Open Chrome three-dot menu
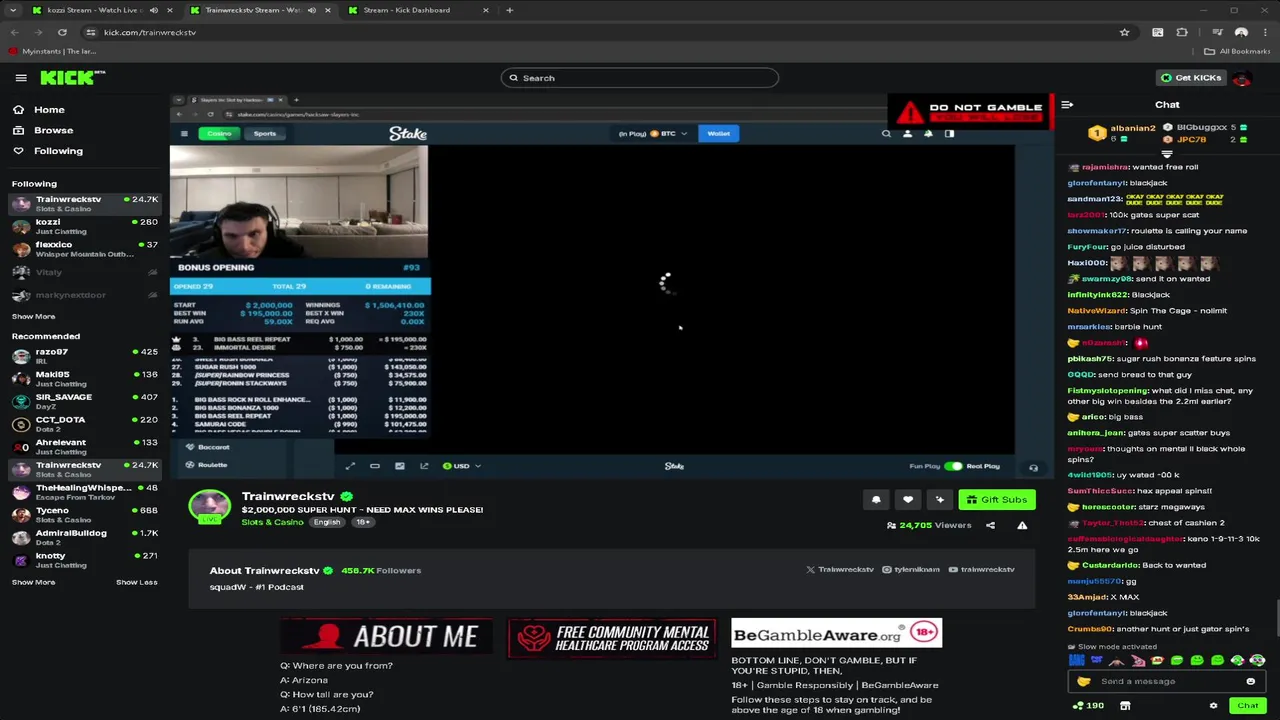The image size is (1280, 720). [1266, 32]
